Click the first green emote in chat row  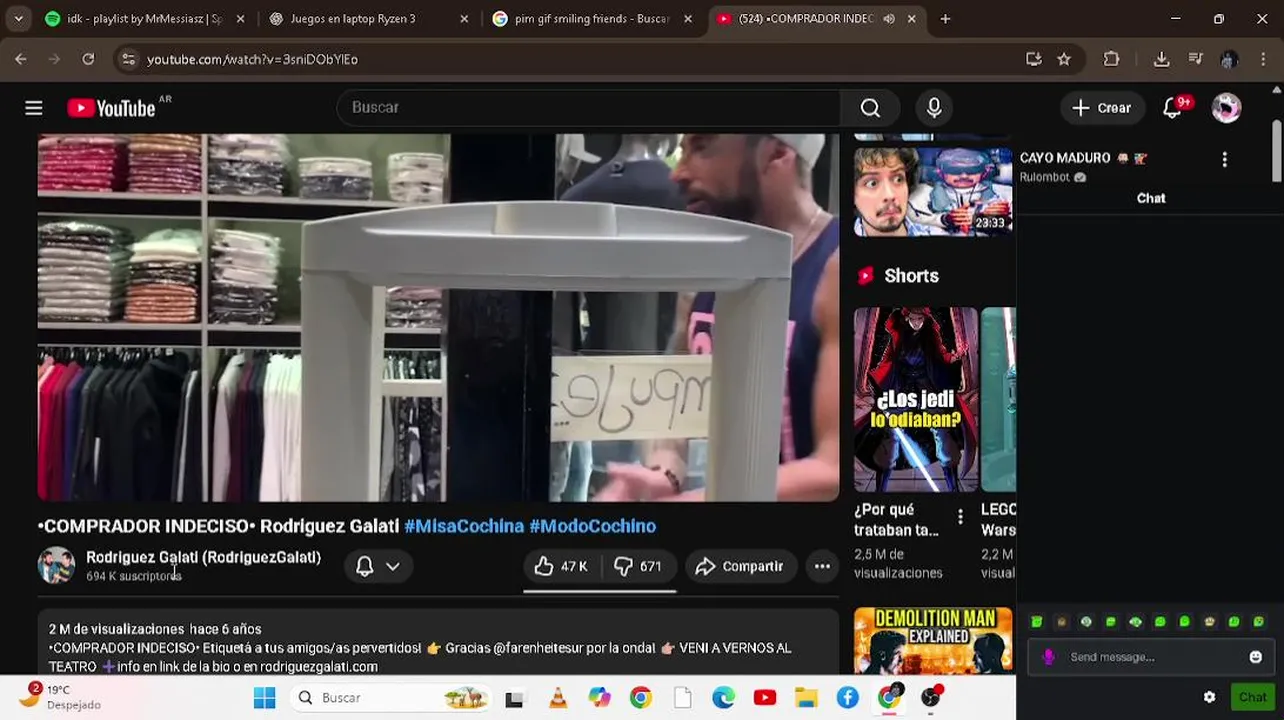coord(1037,622)
